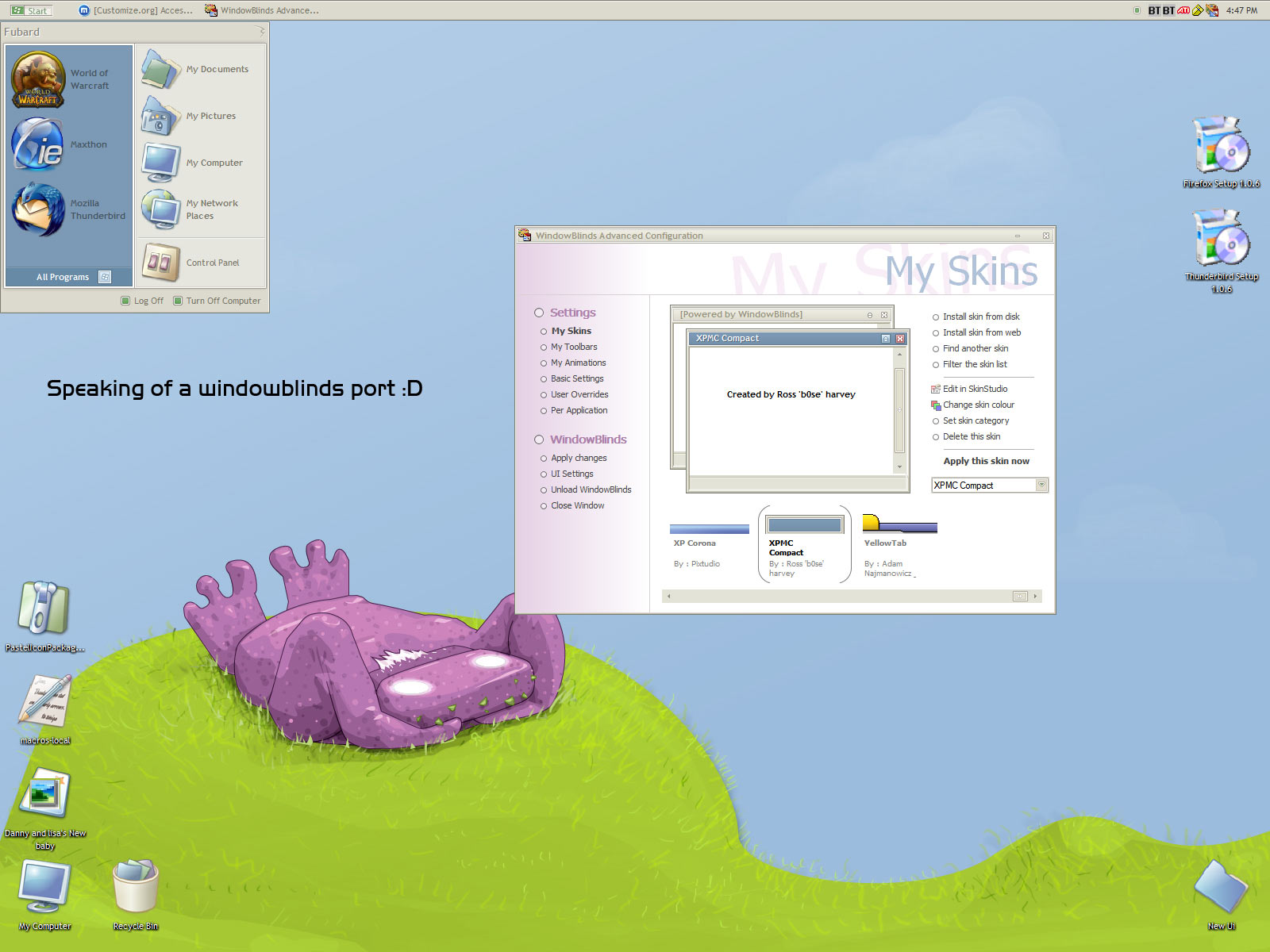Viewport: 1270px width, 952px height.
Task: Click the taskbar clock showing 4:47 PM
Action: (1241, 10)
